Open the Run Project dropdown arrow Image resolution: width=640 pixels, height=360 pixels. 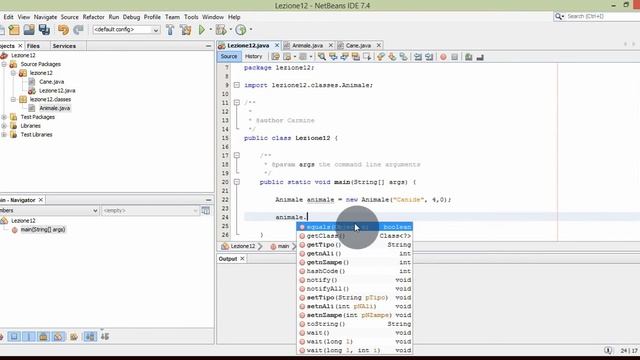[x=211, y=29]
